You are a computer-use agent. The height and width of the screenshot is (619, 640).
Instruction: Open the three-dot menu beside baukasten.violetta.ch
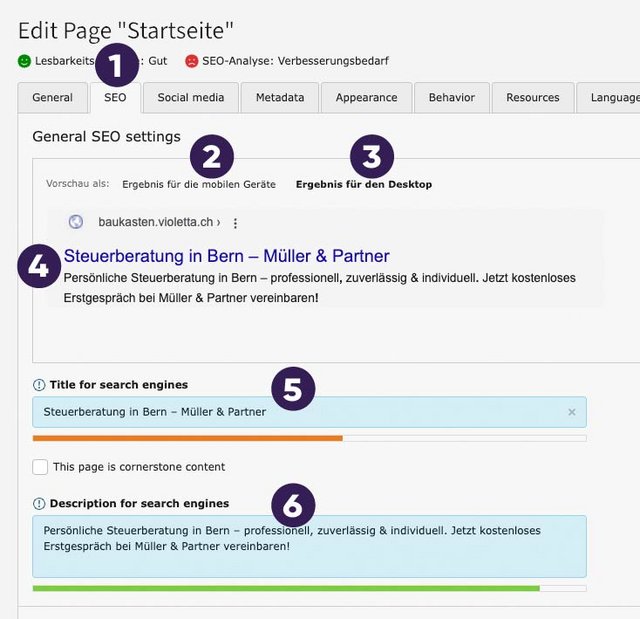[x=235, y=223]
